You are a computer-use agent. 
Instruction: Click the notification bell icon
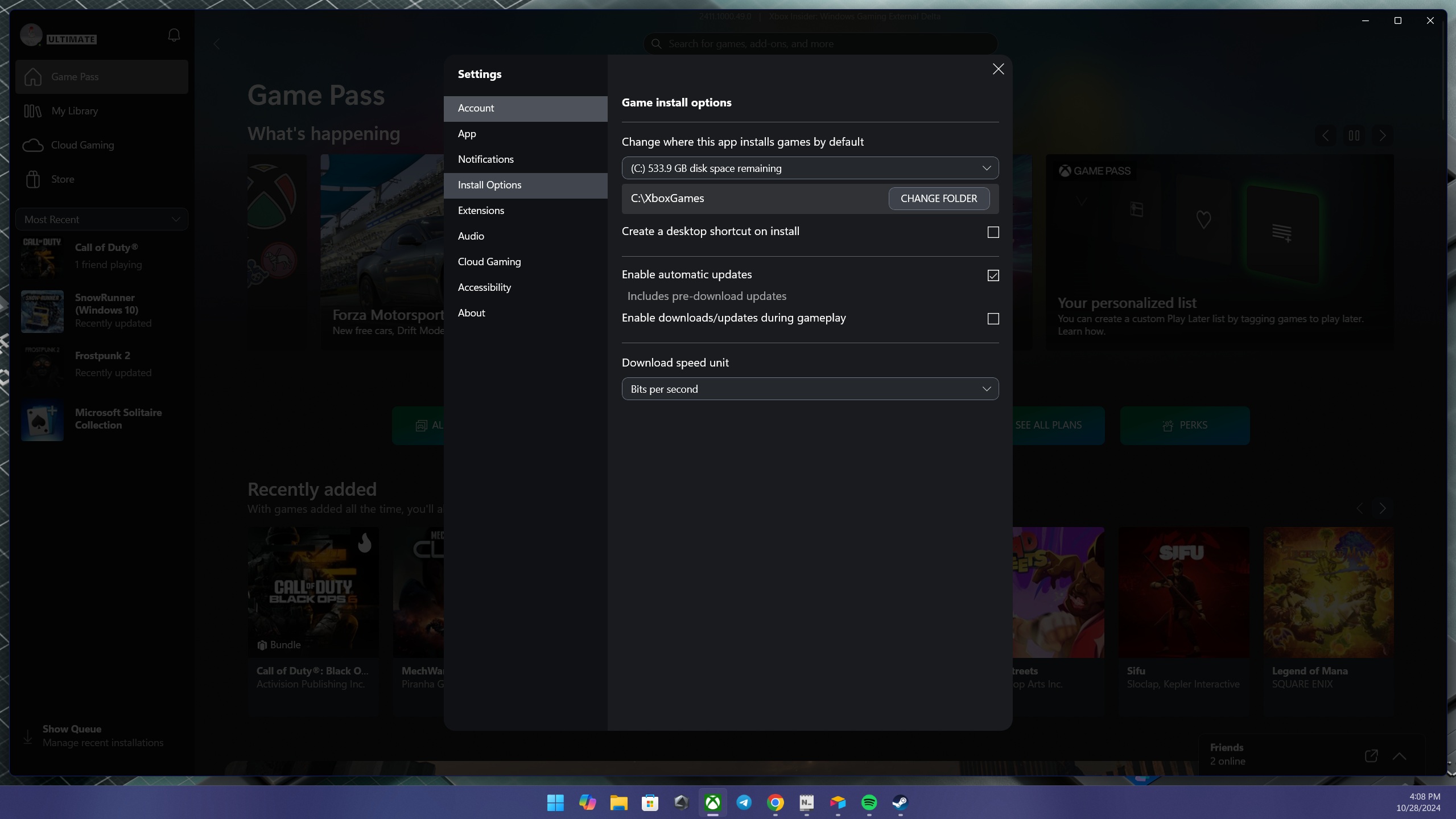pos(174,35)
